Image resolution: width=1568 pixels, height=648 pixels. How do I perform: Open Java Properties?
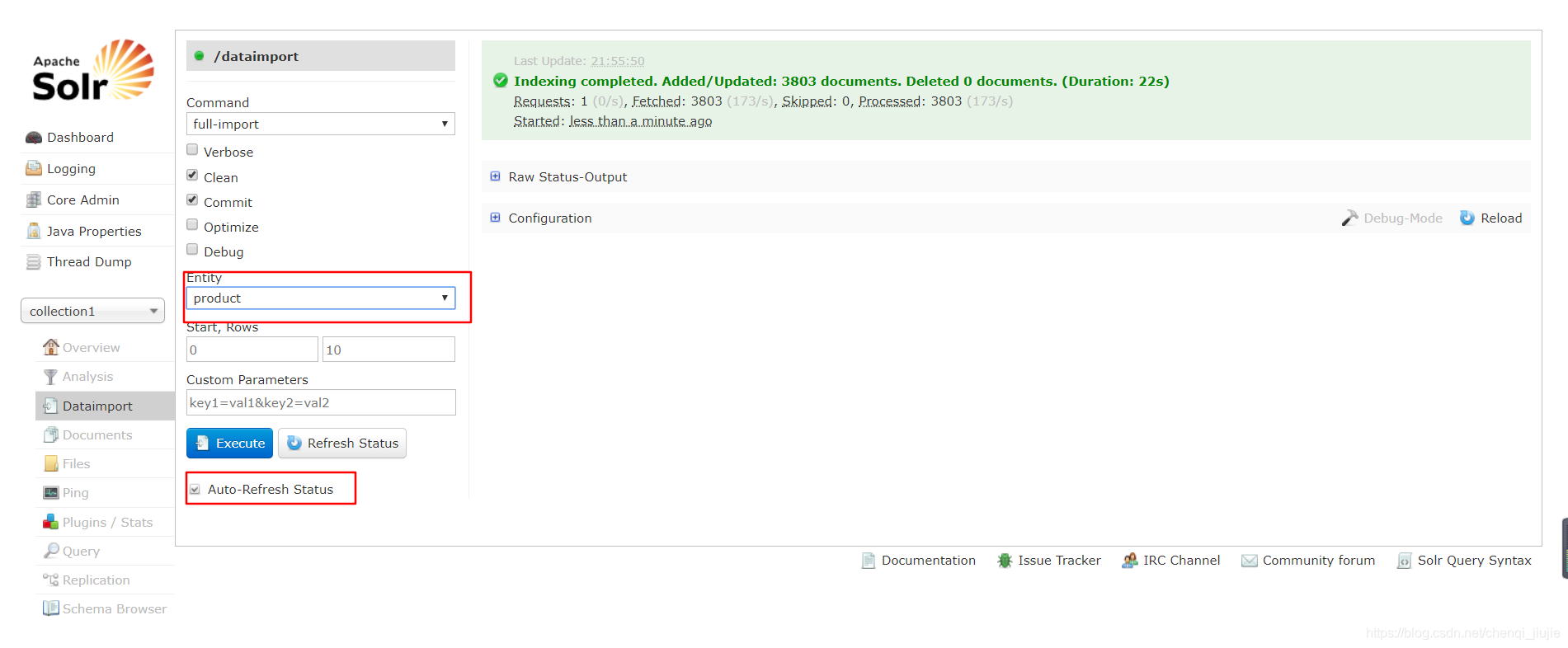tap(94, 232)
